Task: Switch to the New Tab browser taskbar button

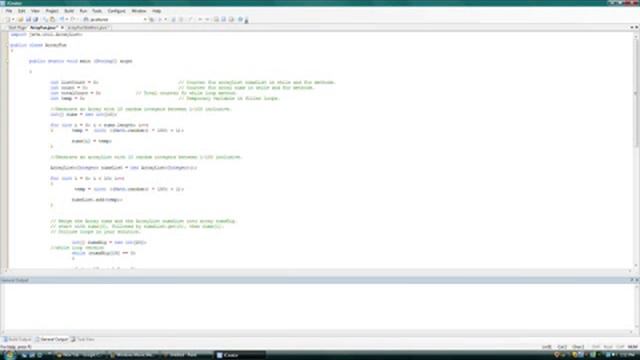Action: pos(81,355)
